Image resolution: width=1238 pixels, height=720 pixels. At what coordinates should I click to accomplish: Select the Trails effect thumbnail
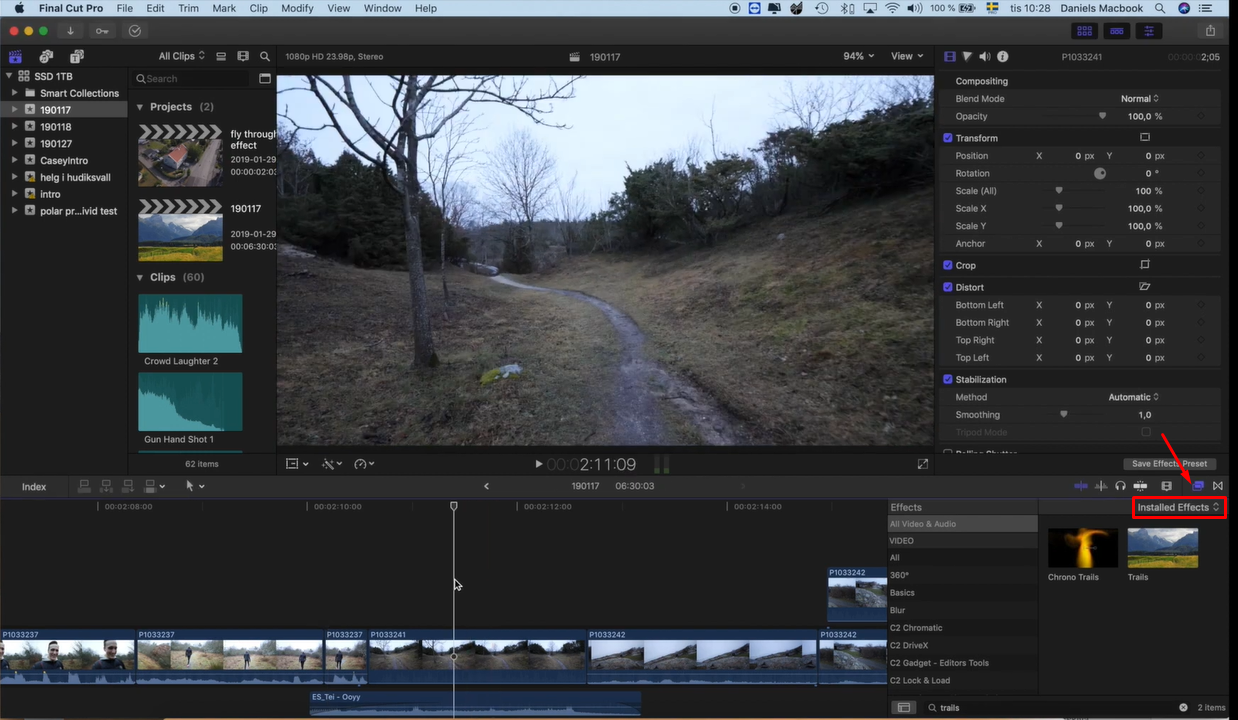pyautogui.click(x=1162, y=548)
